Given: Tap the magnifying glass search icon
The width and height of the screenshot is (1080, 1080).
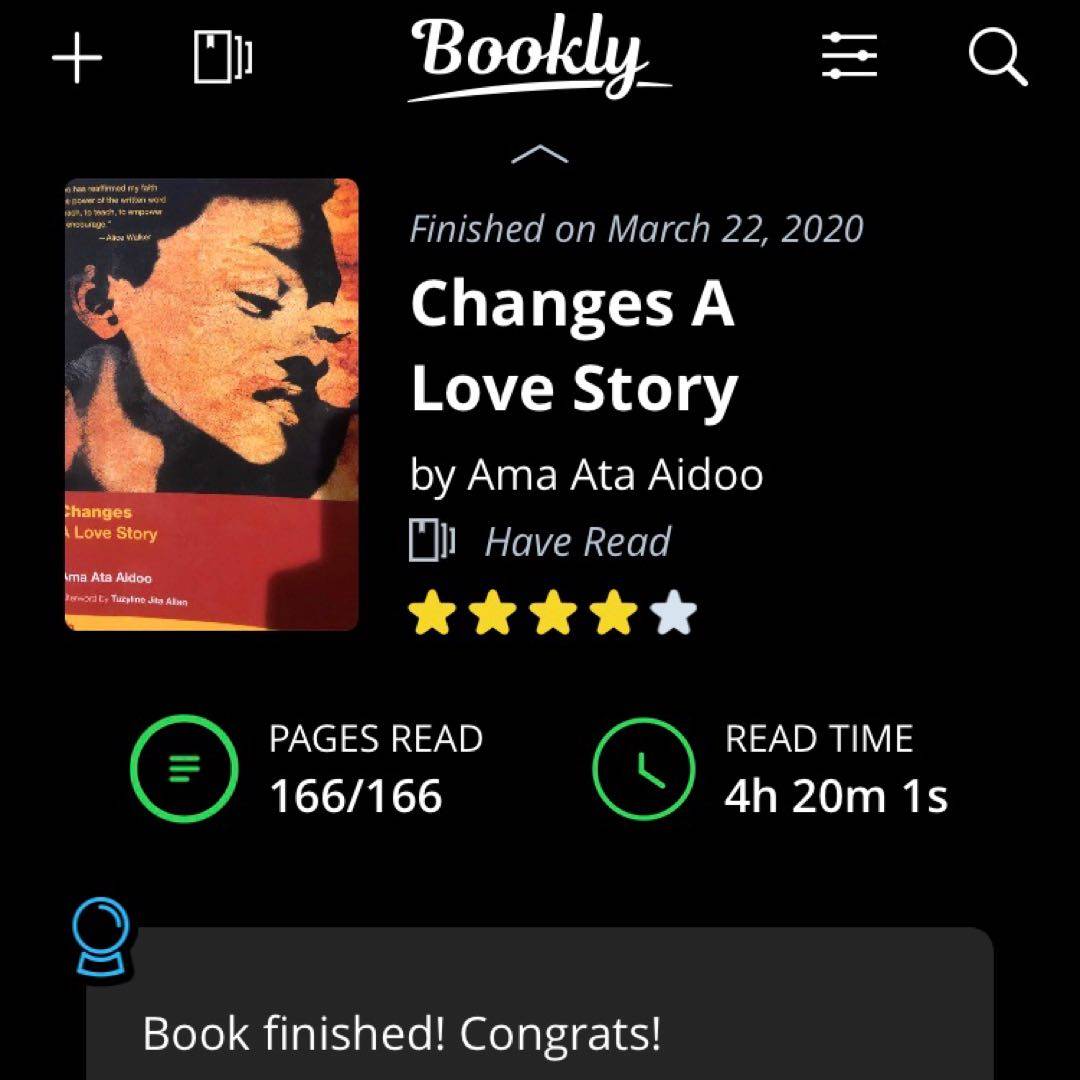Looking at the screenshot, I should pyautogui.click(x=998, y=57).
